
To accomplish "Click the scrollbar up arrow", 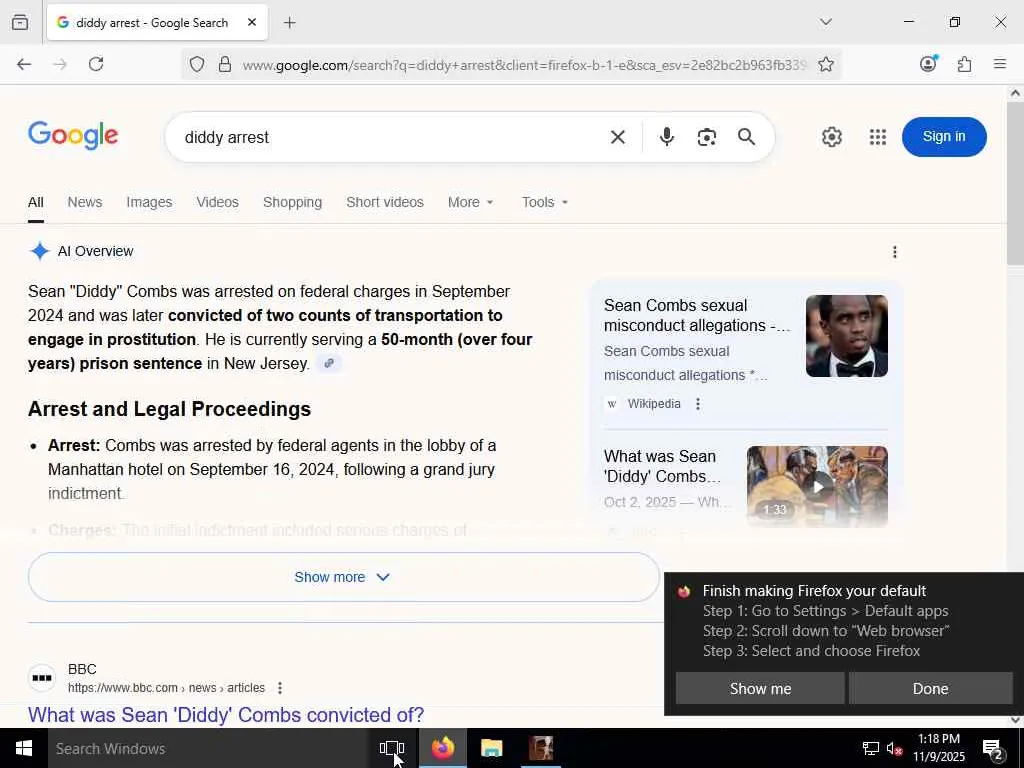I will (1015, 93).
